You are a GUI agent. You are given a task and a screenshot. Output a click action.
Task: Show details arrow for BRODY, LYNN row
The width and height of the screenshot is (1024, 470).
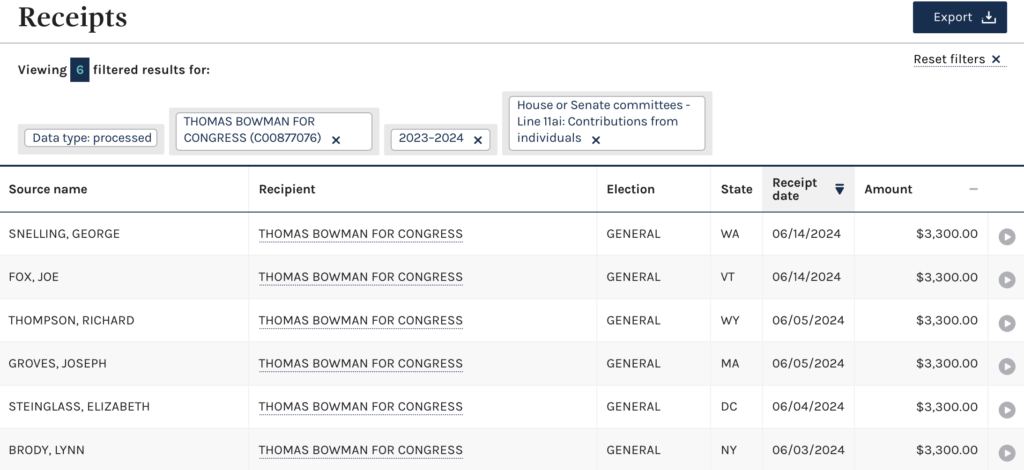(x=1006, y=452)
